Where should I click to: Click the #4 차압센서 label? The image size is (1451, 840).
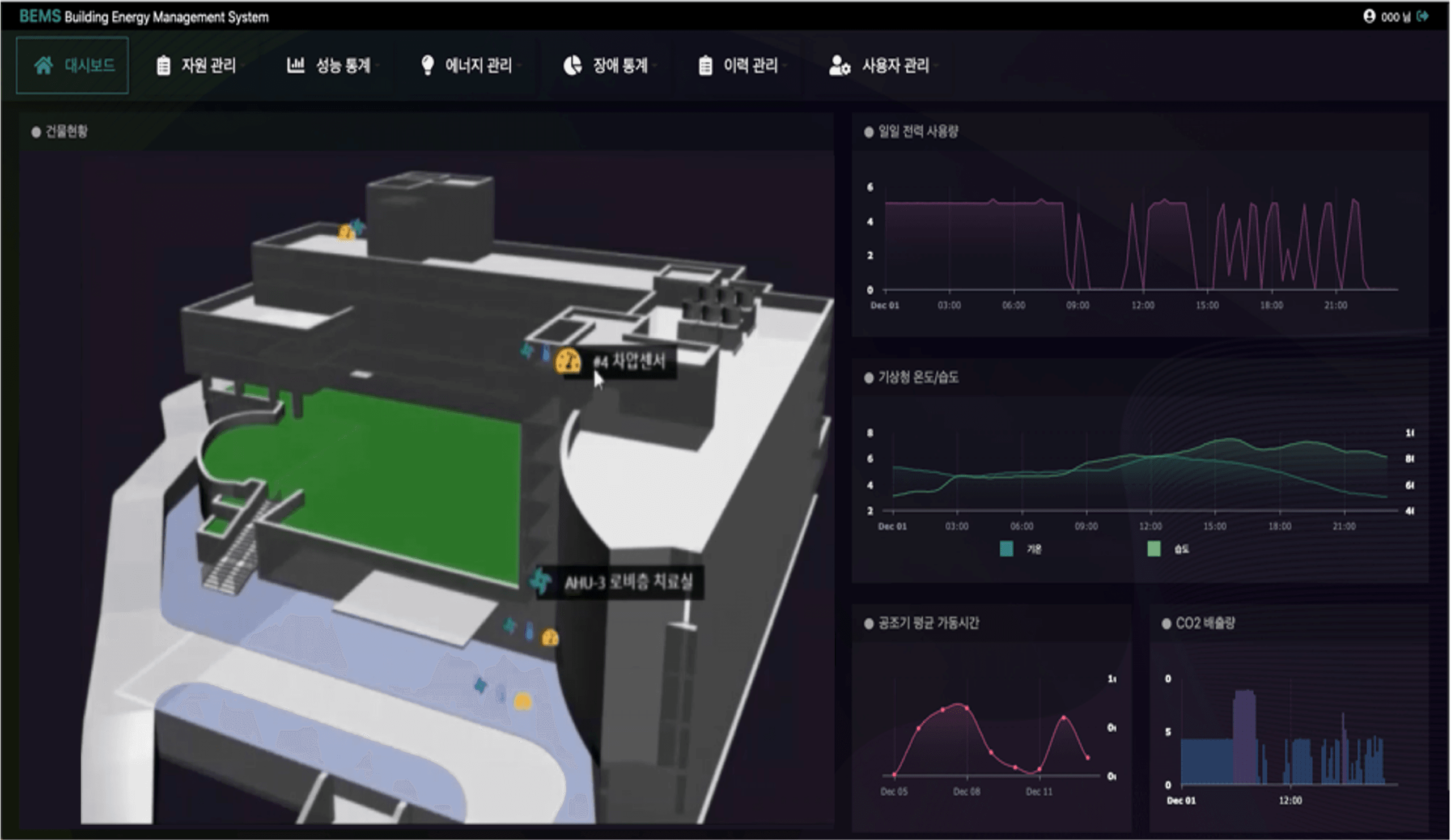click(x=629, y=362)
